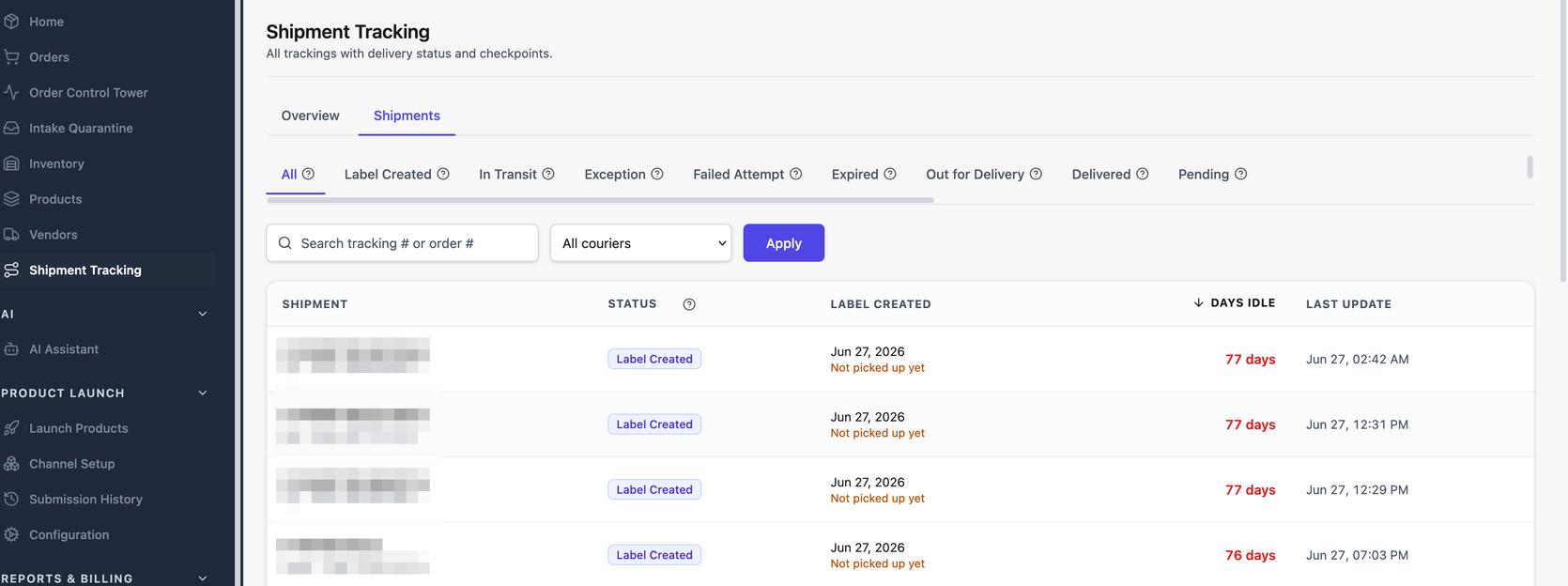The image size is (1568, 586).
Task: Click the page vertical scrollbar thumb
Action: (1563, 141)
